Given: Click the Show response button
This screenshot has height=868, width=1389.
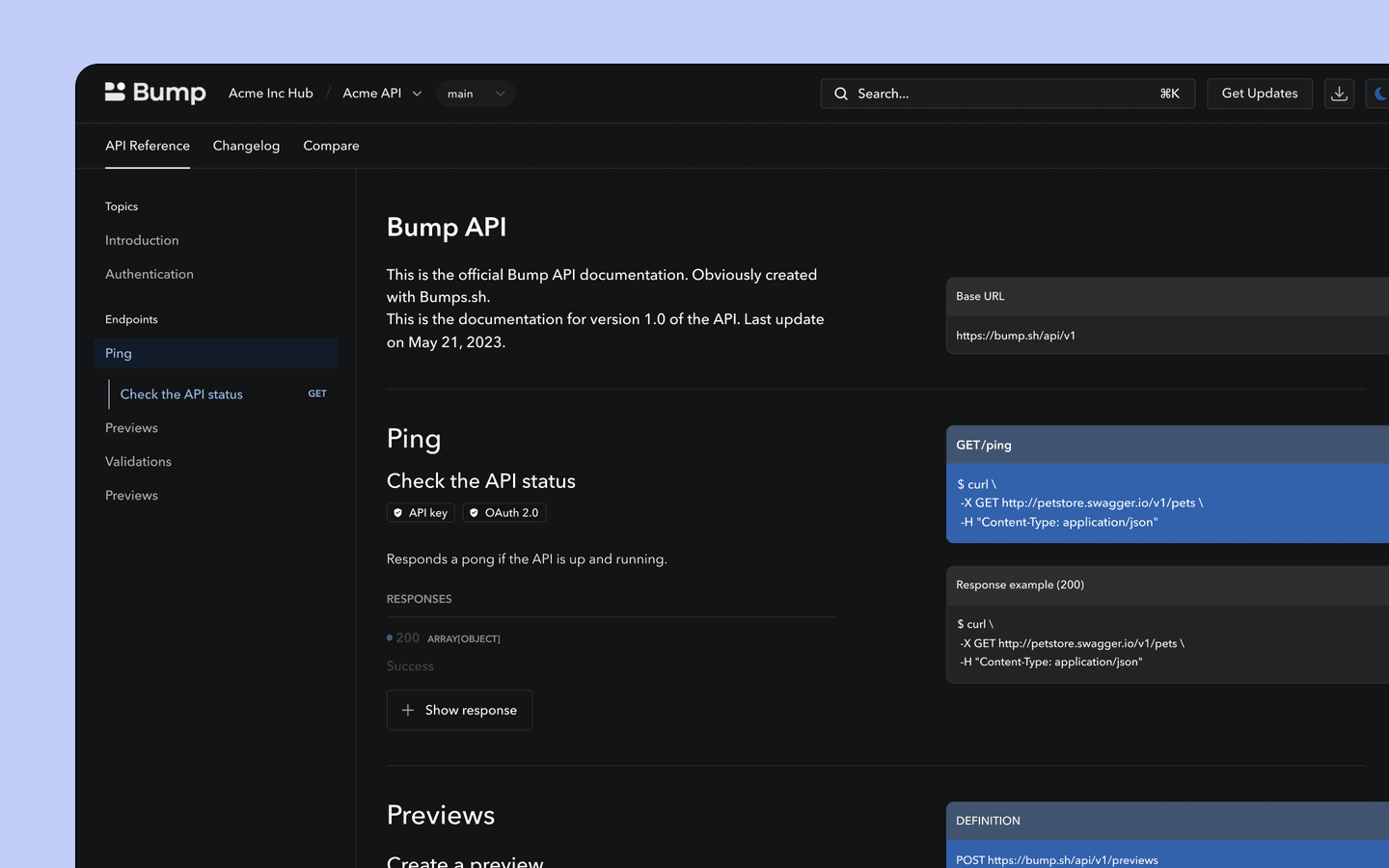Looking at the screenshot, I should (459, 710).
